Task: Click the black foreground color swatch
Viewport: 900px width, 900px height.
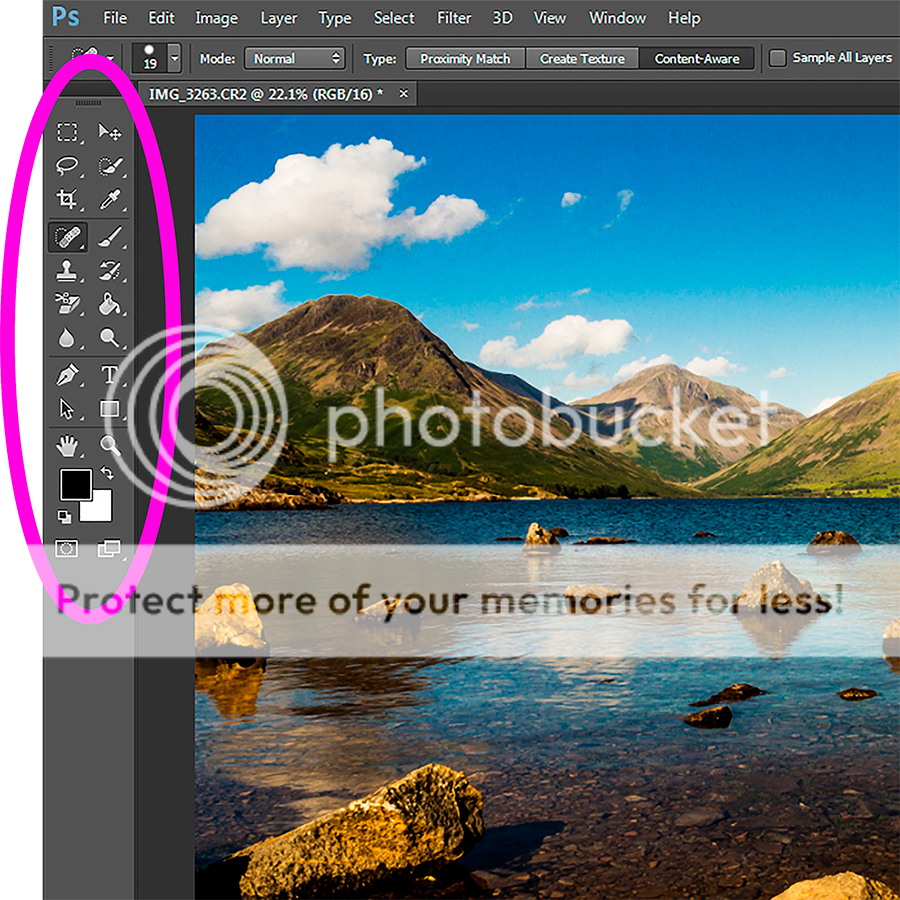Action: 75,485
